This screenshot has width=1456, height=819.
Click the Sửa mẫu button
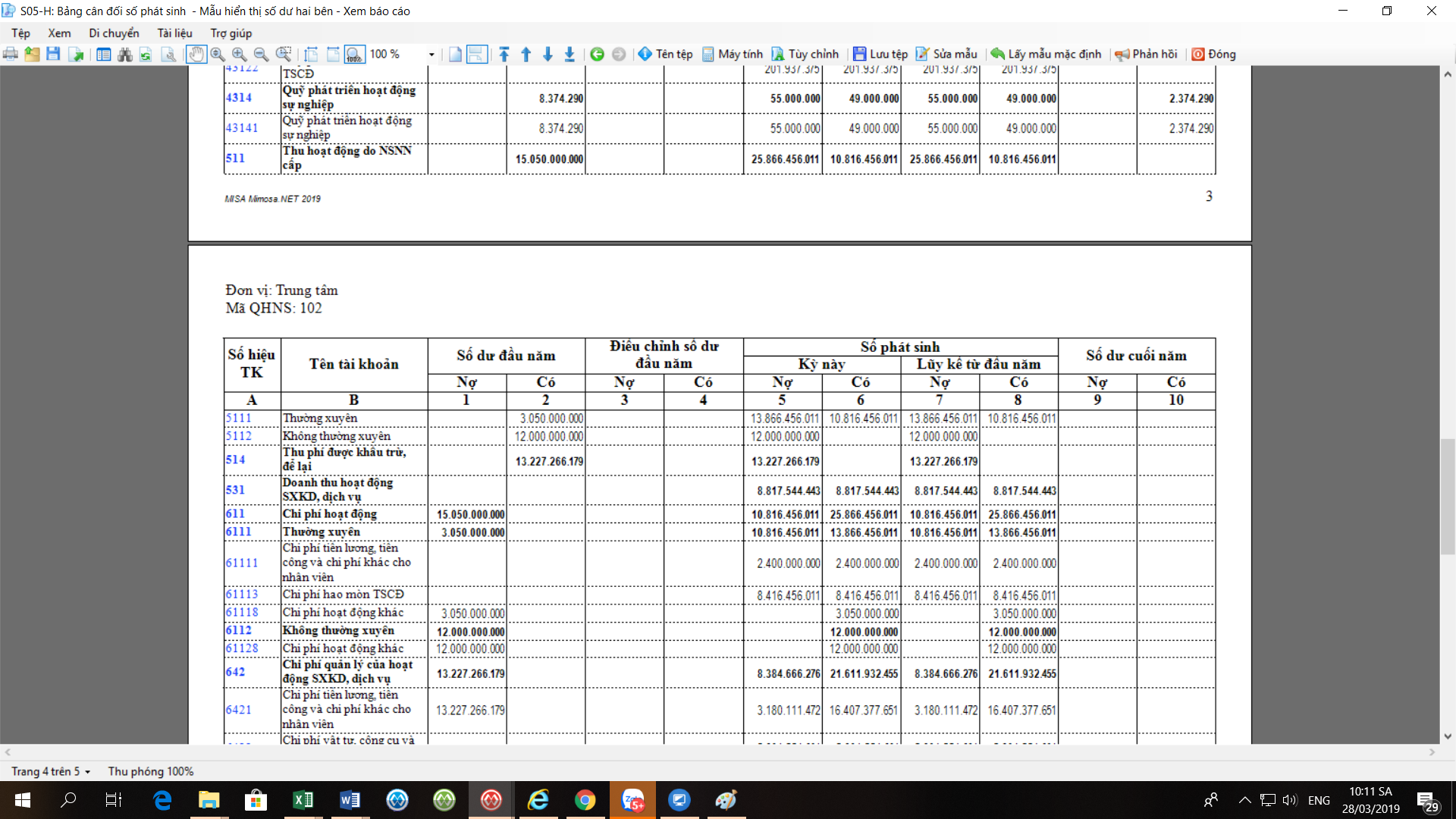(946, 54)
